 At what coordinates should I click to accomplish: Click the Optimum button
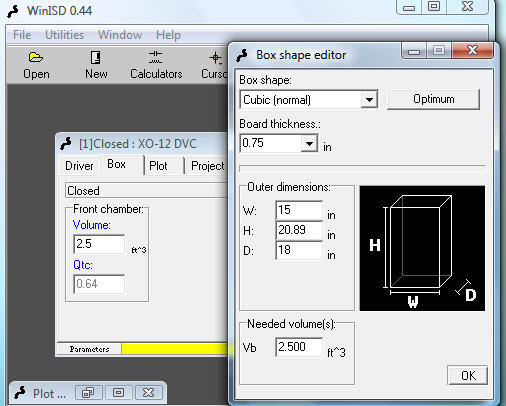click(433, 99)
